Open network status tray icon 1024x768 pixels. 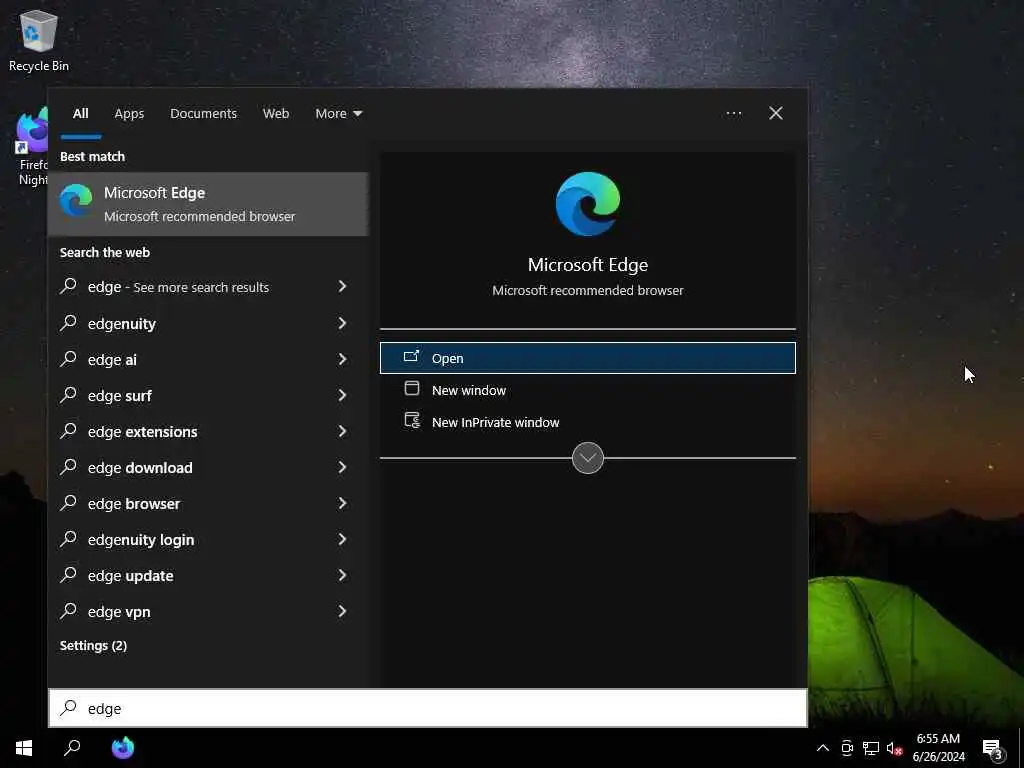871,748
